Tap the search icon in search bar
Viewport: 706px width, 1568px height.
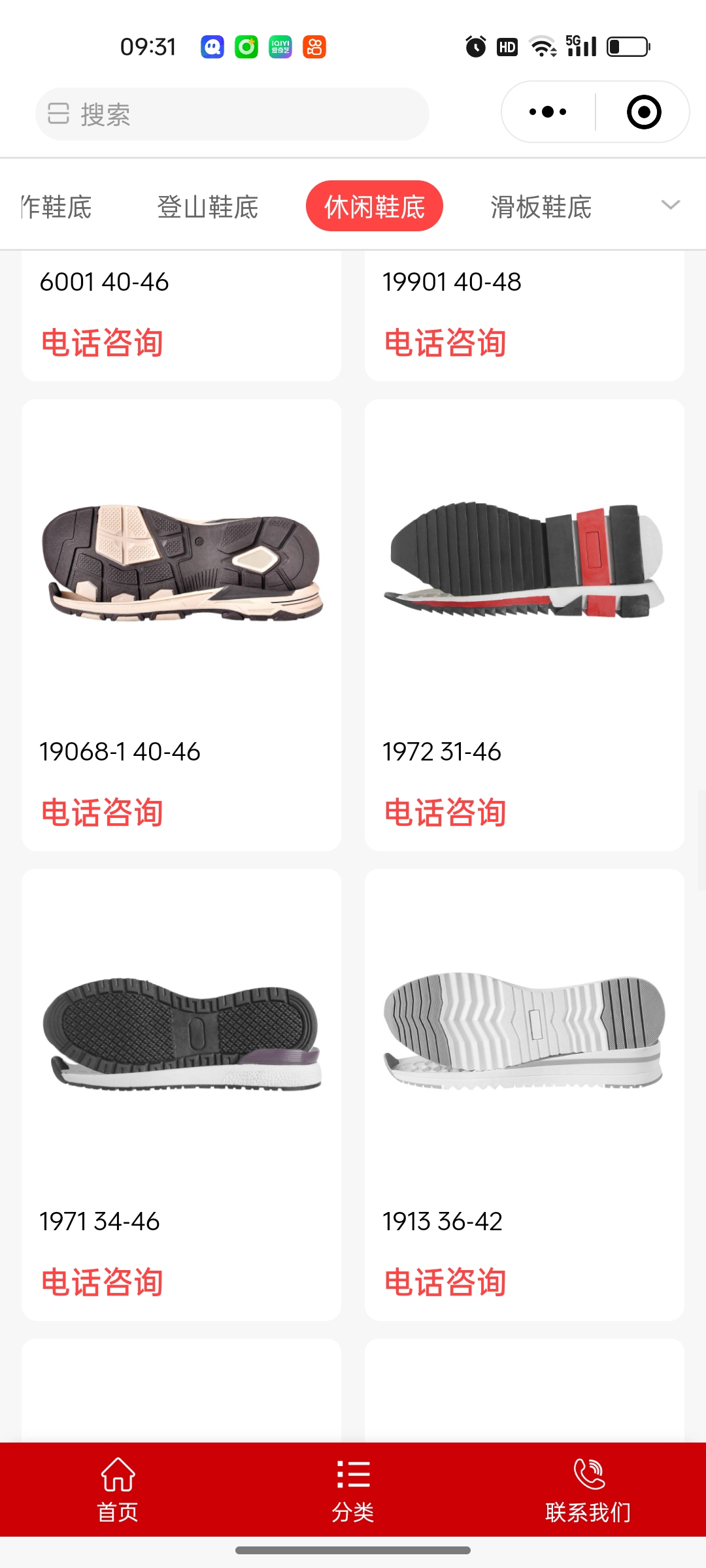pos(58,114)
